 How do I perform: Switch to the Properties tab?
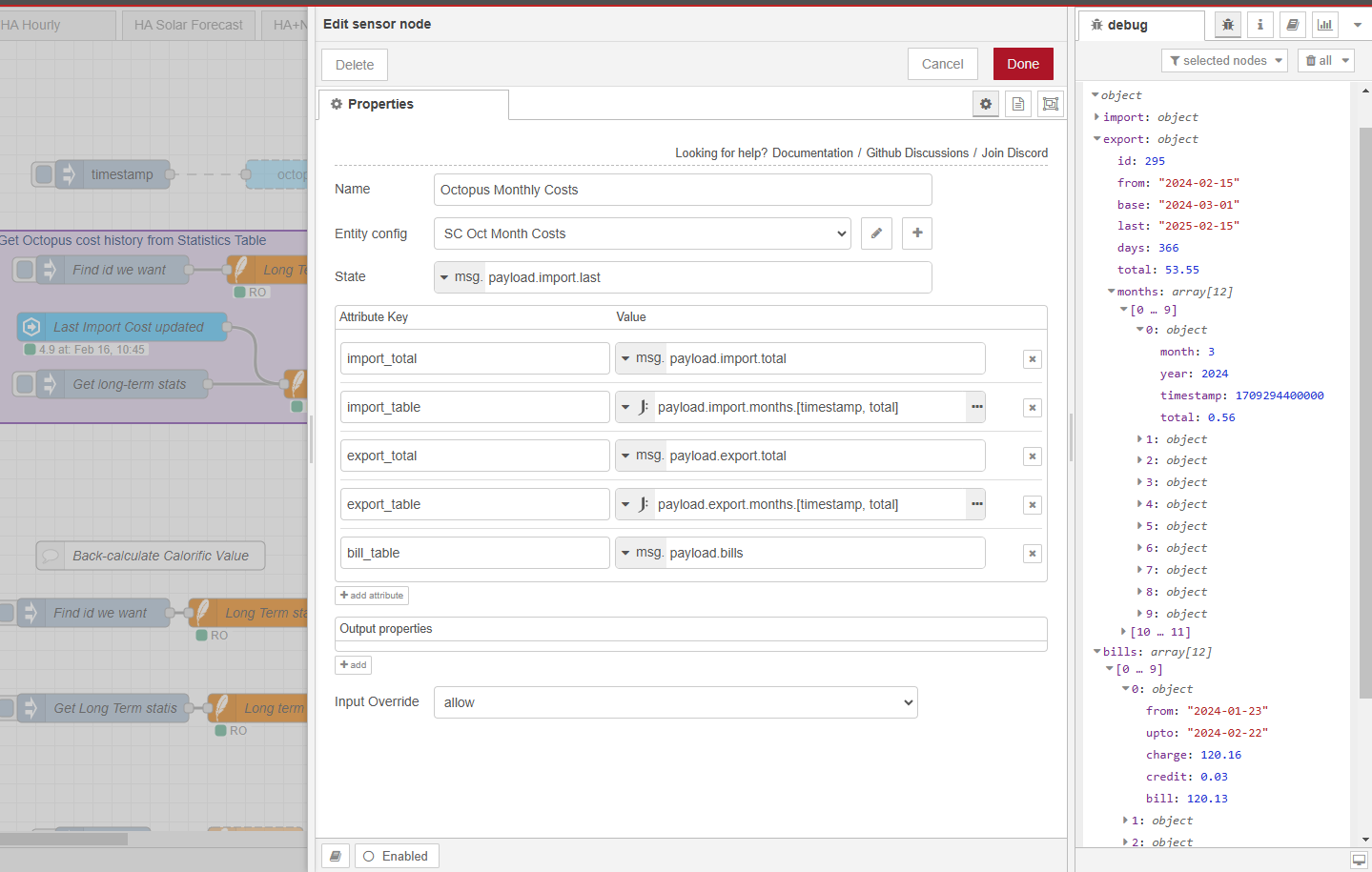click(x=413, y=104)
